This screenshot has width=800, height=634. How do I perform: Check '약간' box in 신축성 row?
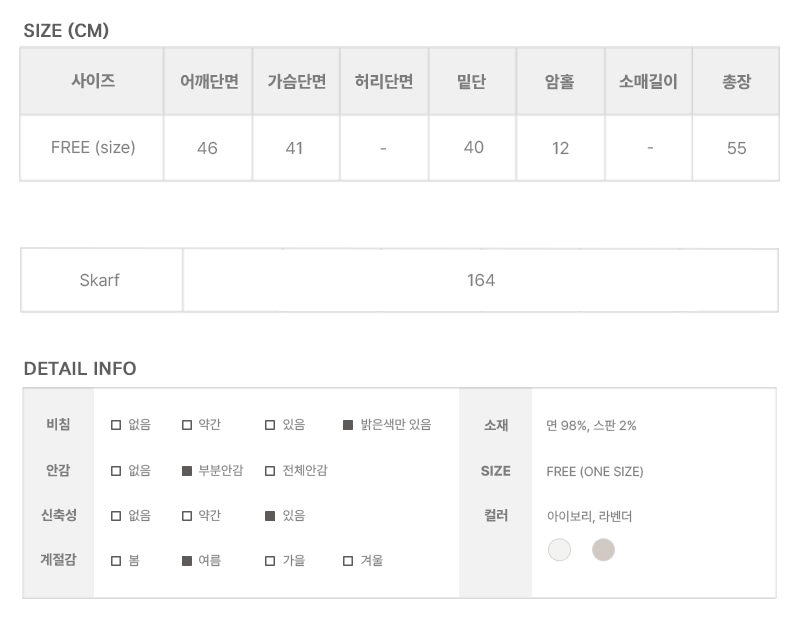(x=187, y=516)
